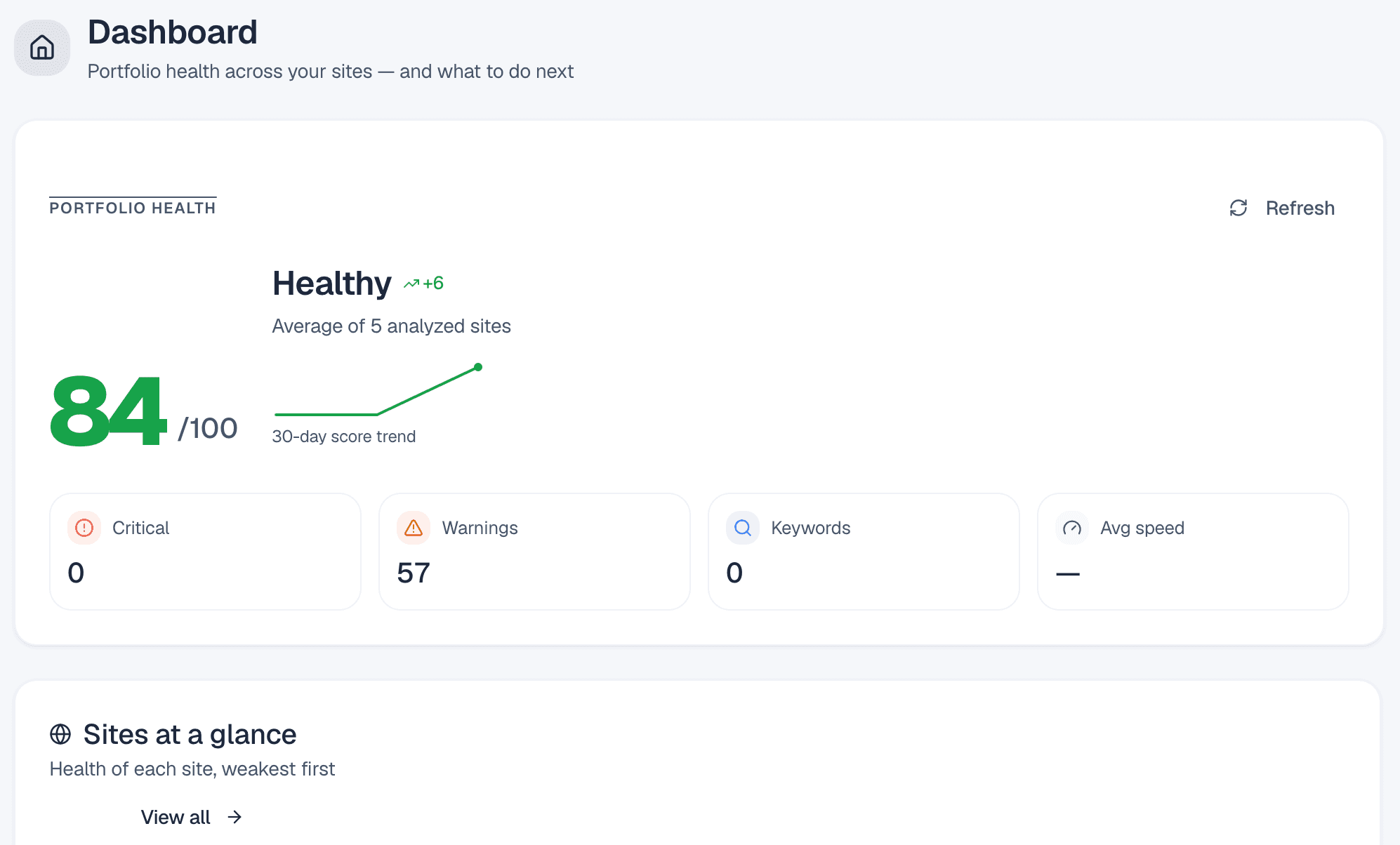Click the Sites at a glance heading
The height and width of the screenshot is (845, 1400).
pyautogui.click(x=190, y=735)
